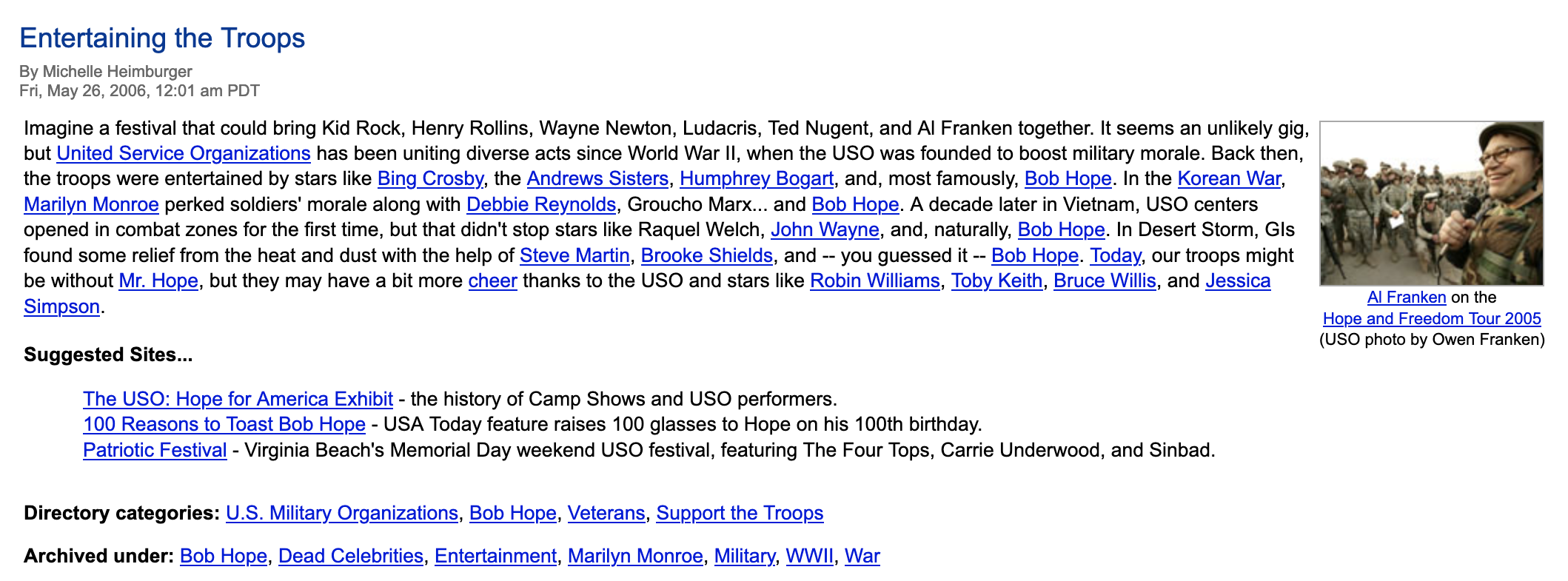Image resolution: width=1568 pixels, height=581 pixels.
Task: Click the Al Franken photo thumbnail
Action: point(1431,204)
